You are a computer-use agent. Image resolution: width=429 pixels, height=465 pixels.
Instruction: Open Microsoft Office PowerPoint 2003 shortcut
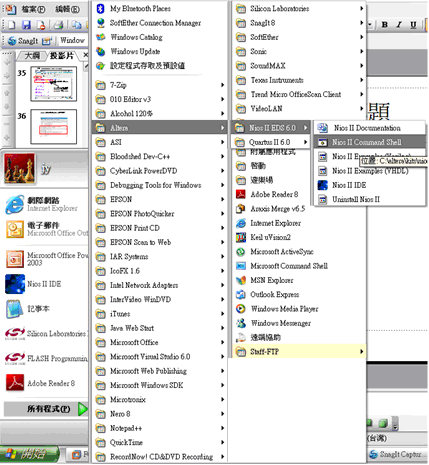point(46,259)
